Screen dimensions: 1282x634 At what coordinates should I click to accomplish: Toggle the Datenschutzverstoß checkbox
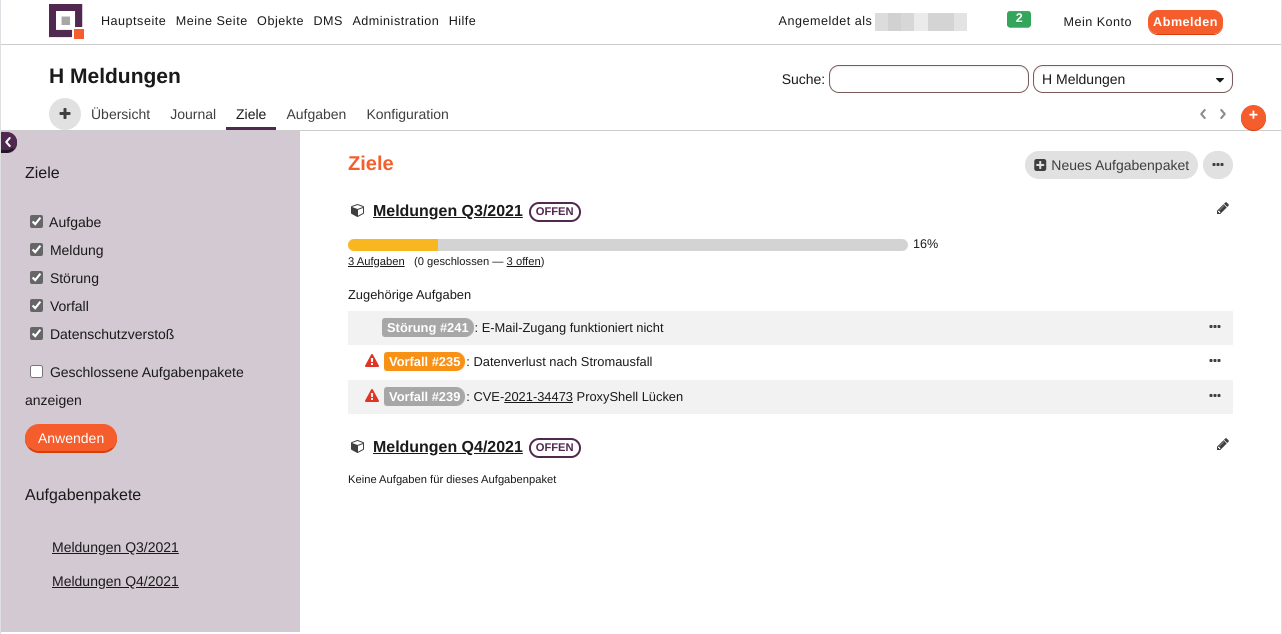click(37, 334)
